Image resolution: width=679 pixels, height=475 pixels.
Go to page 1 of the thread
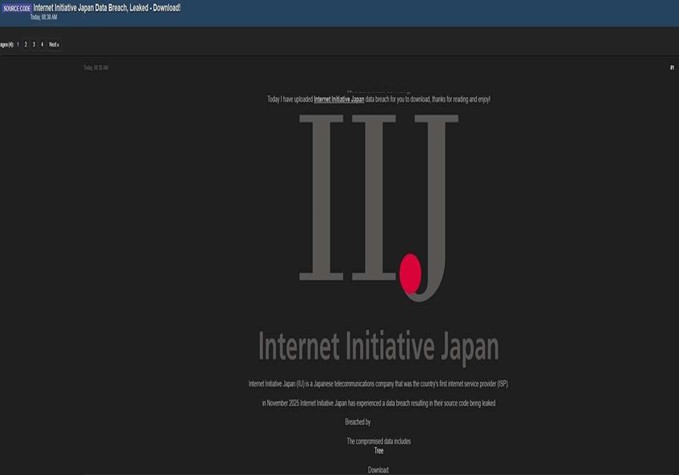point(17,45)
